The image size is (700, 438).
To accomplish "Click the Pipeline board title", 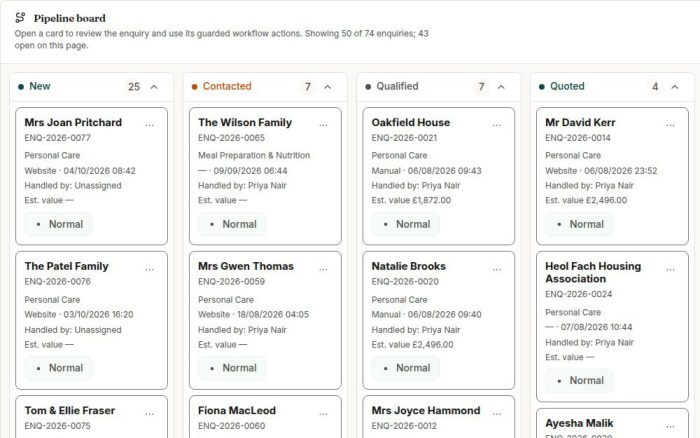I will click(70, 18).
